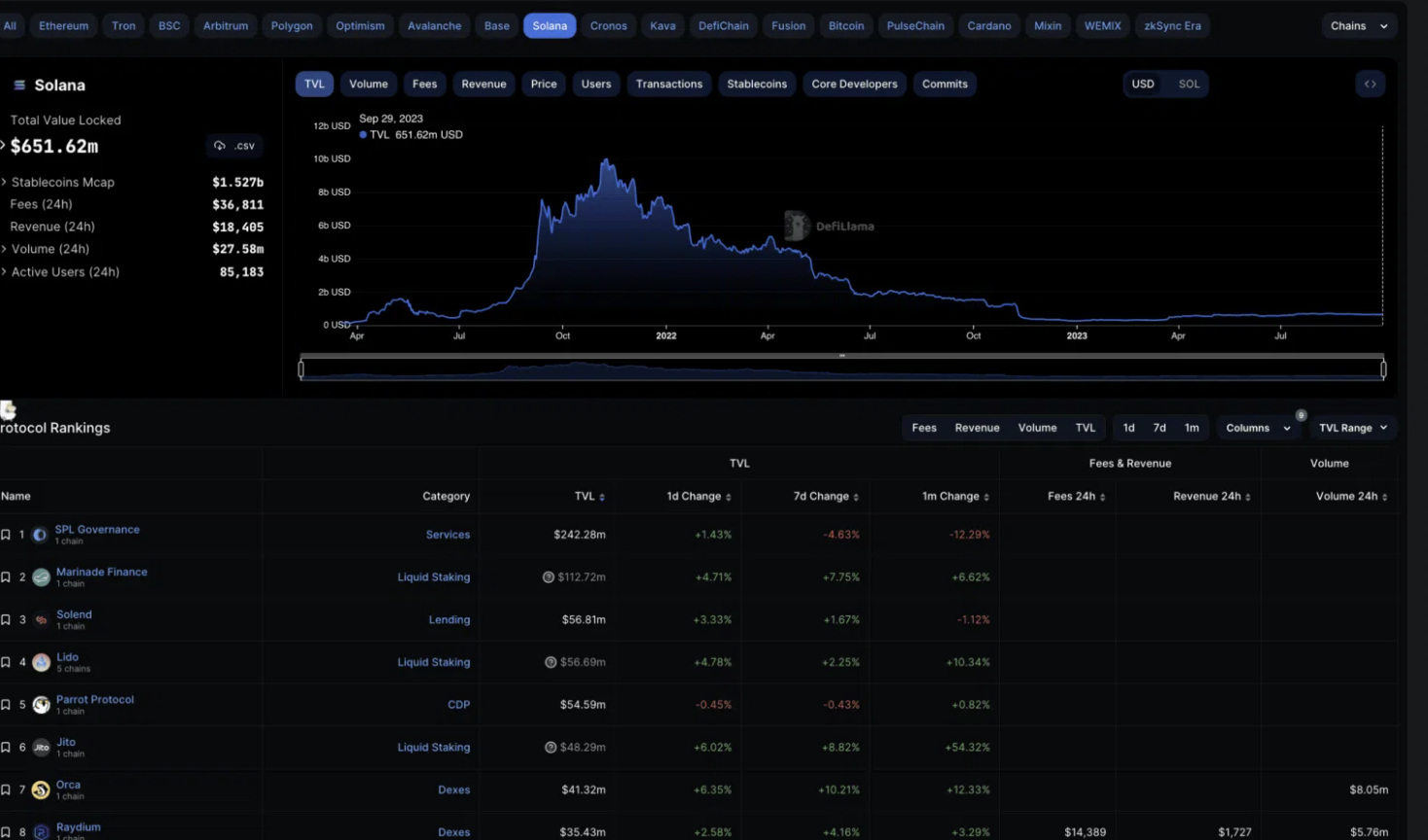1428x840 pixels.
Task: Select the All chains tab
Action: click(10, 26)
